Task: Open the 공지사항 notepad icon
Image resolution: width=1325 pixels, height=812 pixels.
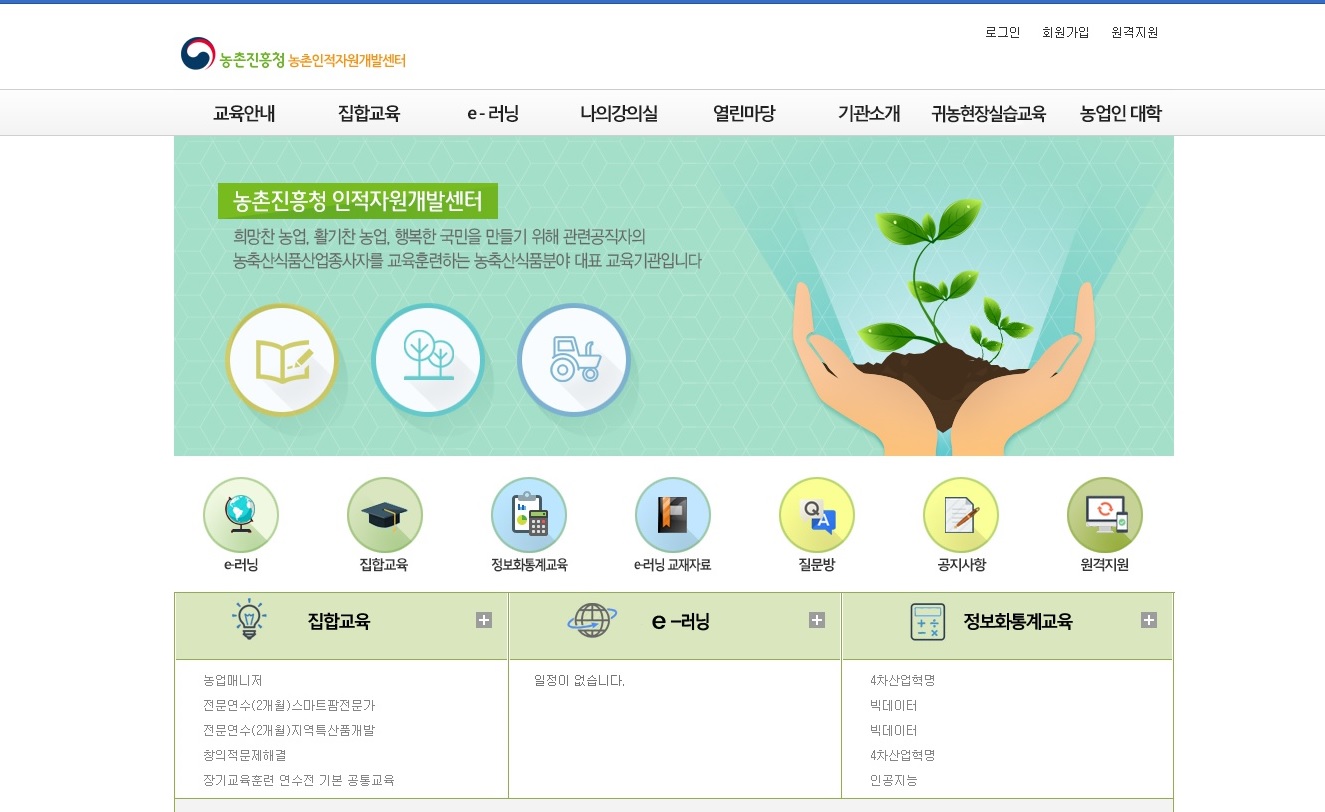Action: [x=961, y=515]
